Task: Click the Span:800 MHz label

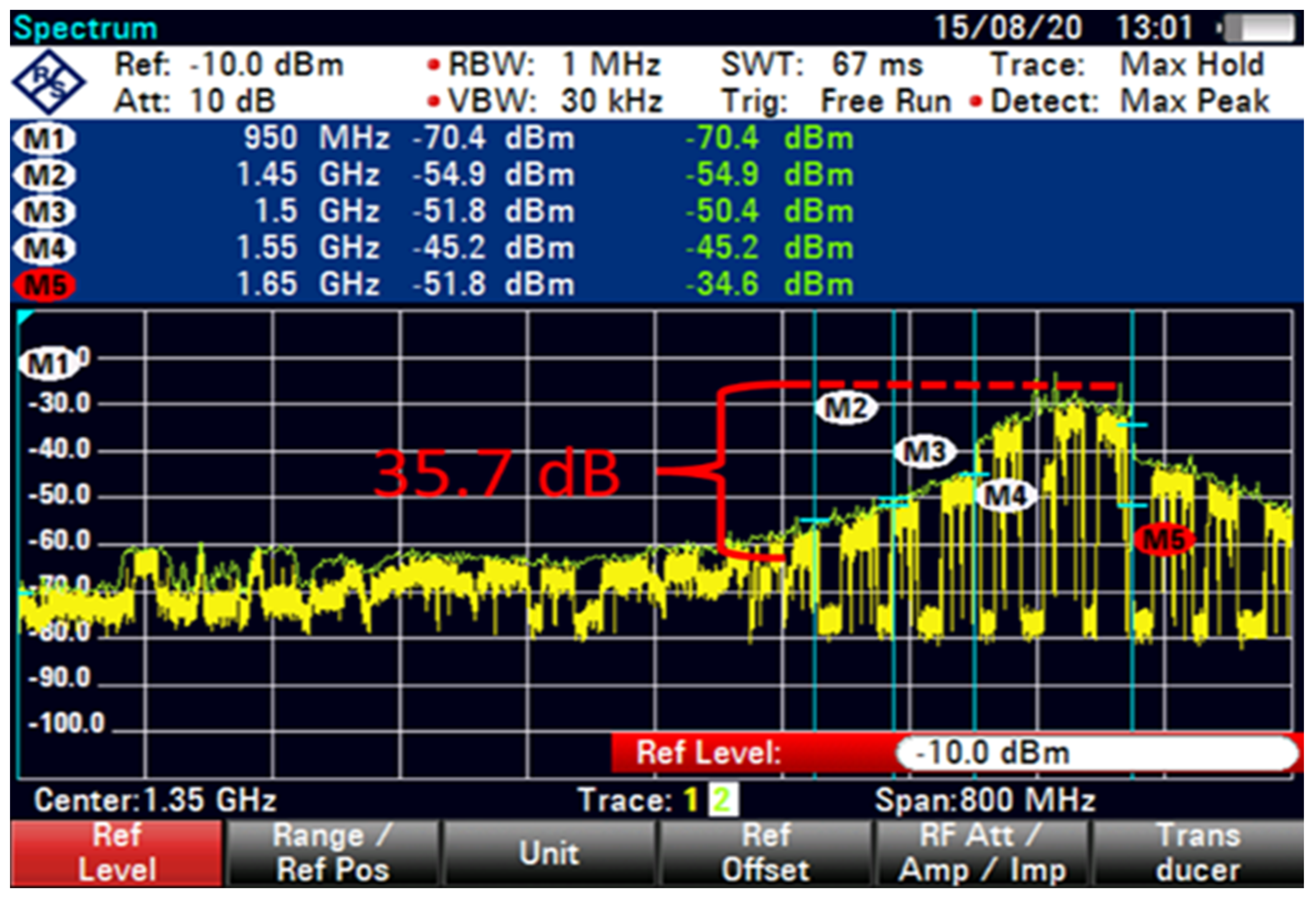Action: (x=985, y=800)
